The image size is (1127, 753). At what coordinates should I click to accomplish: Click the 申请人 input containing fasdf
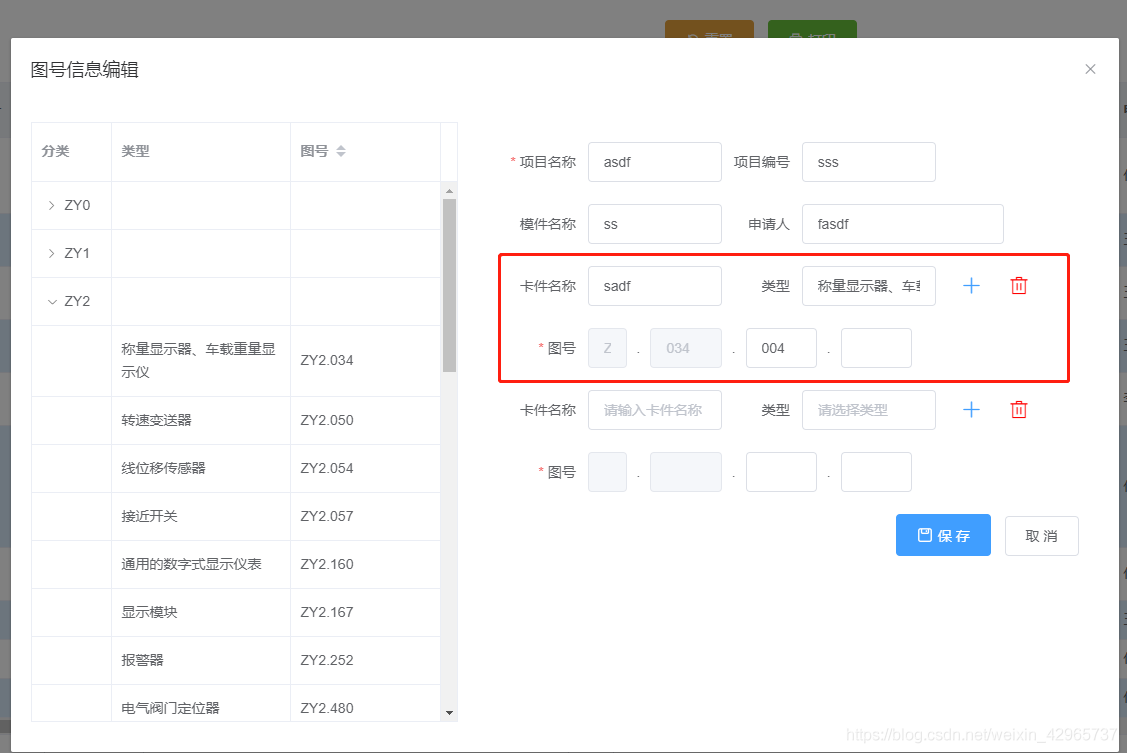[901, 223]
